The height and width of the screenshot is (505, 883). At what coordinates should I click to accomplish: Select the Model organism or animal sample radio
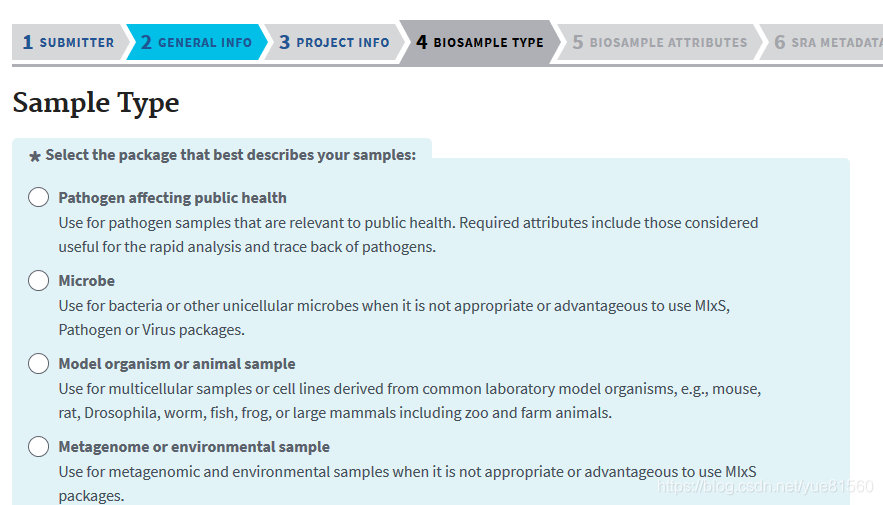pyautogui.click(x=39, y=364)
